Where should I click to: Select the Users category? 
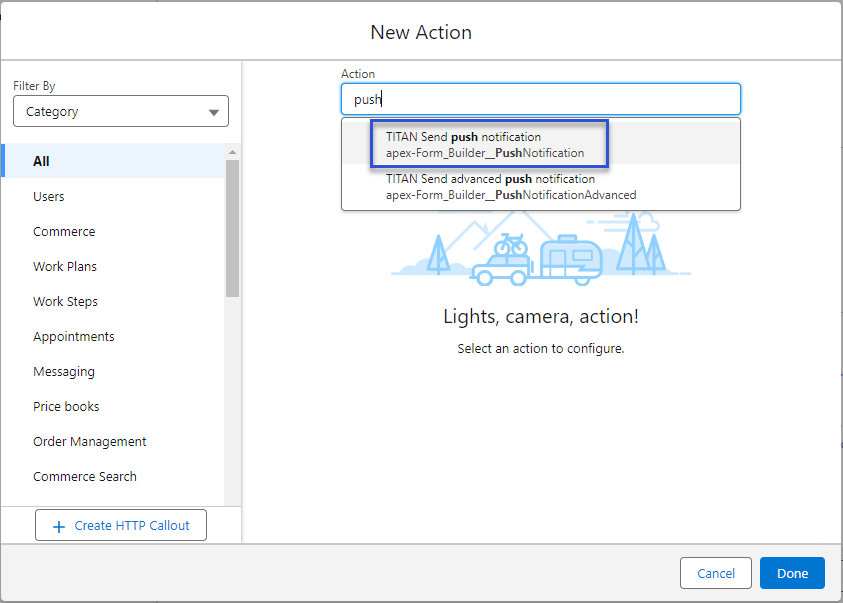click(x=49, y=197)
